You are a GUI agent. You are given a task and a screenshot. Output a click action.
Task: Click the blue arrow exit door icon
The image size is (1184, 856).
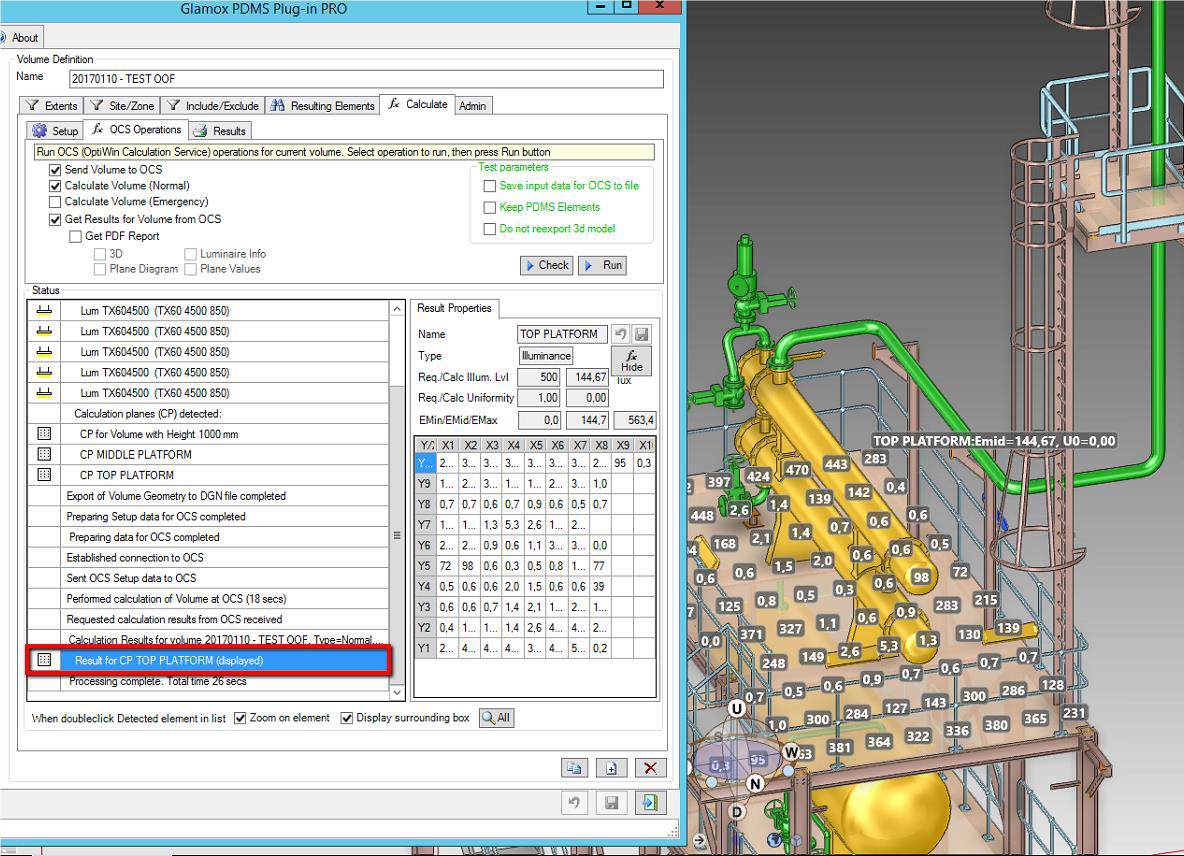pos(650,802)
